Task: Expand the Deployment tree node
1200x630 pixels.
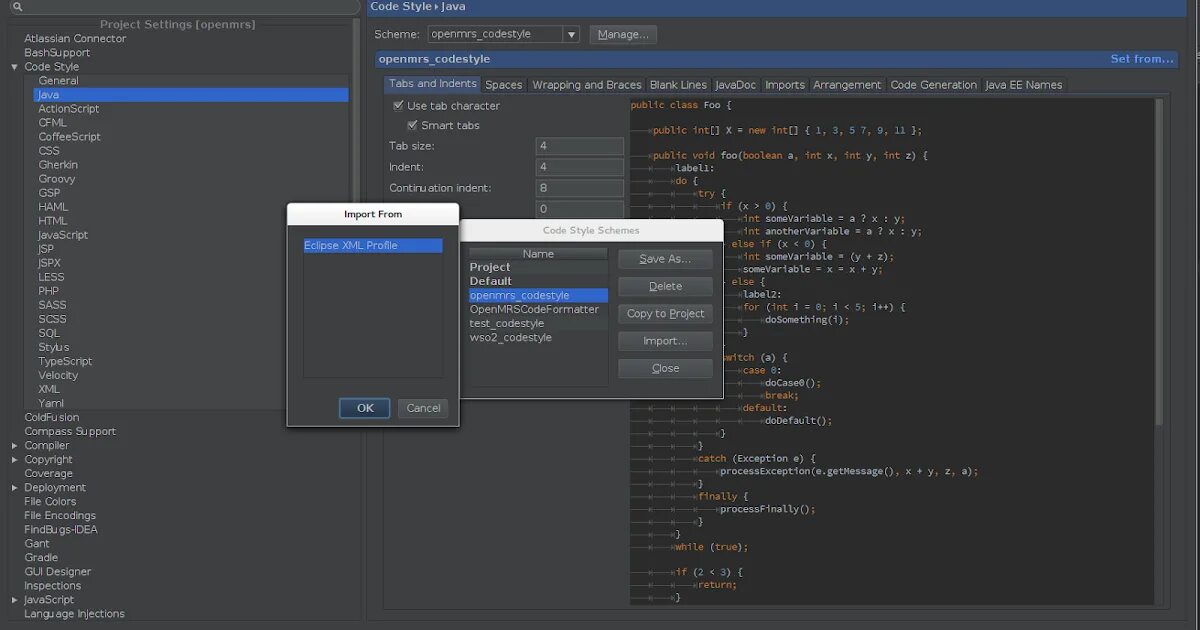Action: [15, 488]
